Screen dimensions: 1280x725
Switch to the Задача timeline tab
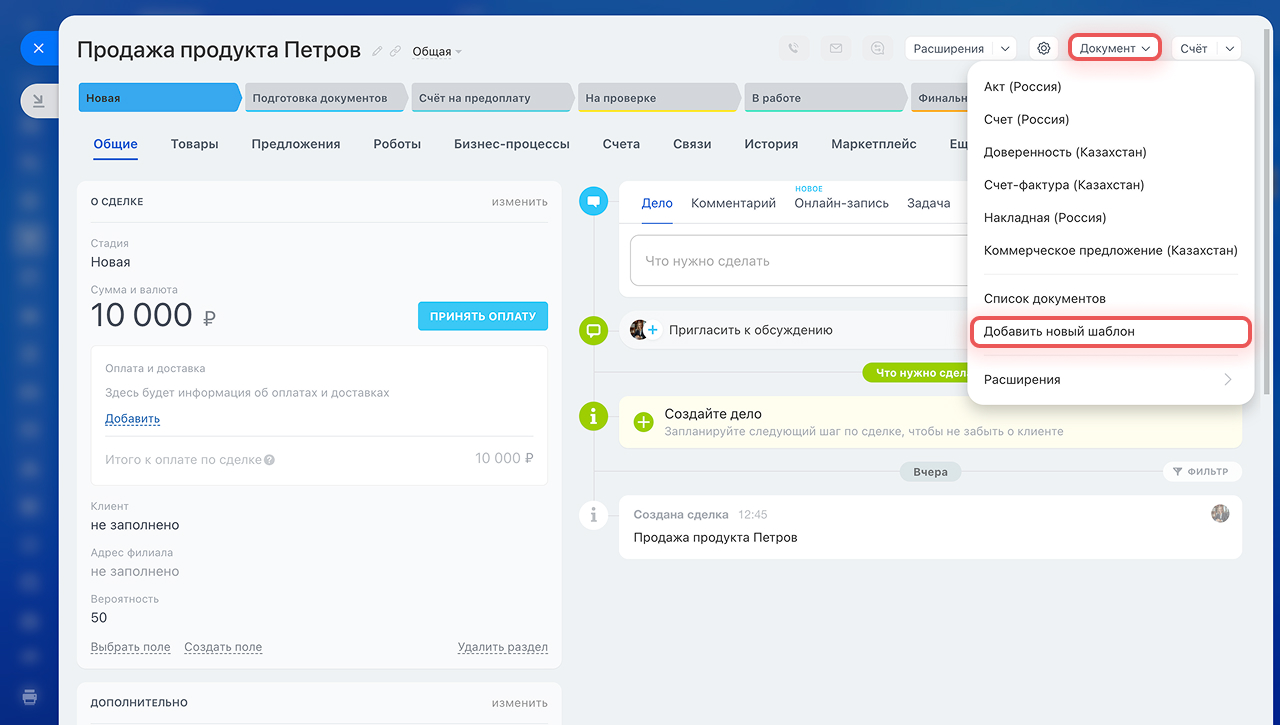tap(929, 203)
